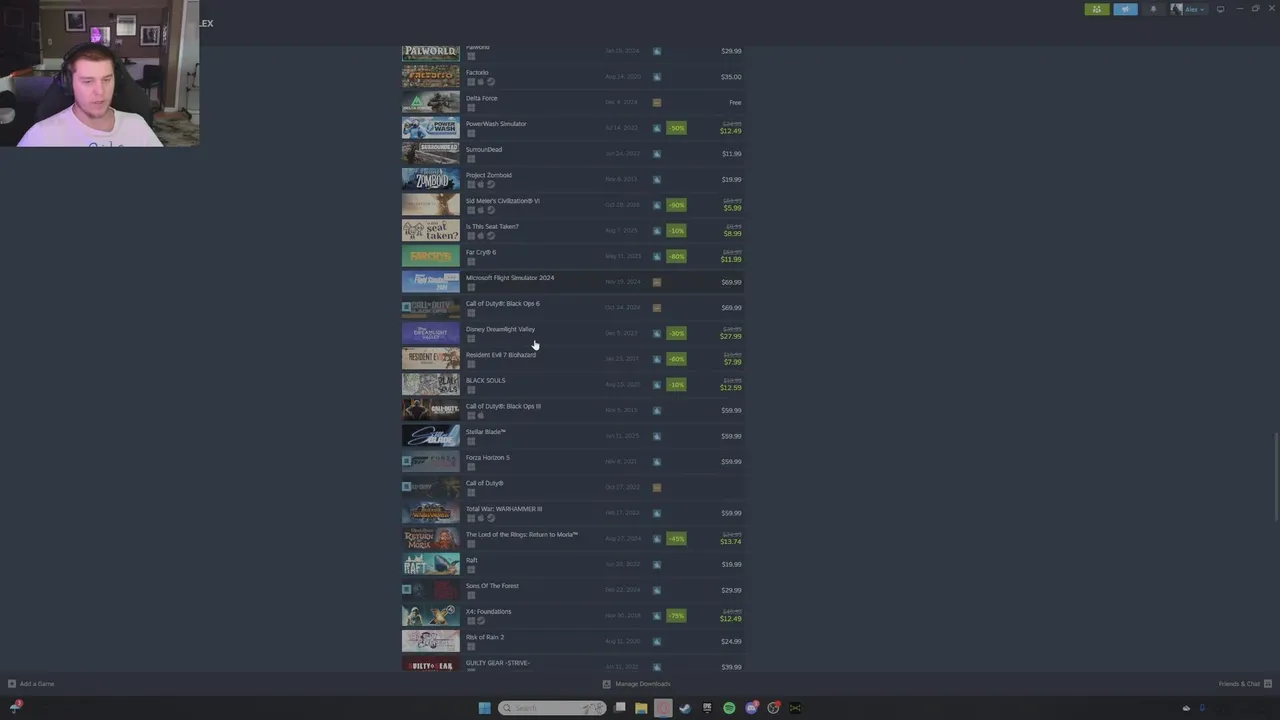Click review icon for SurrounDead
The height and width of the screenshot is (720, 1280).
657,153
